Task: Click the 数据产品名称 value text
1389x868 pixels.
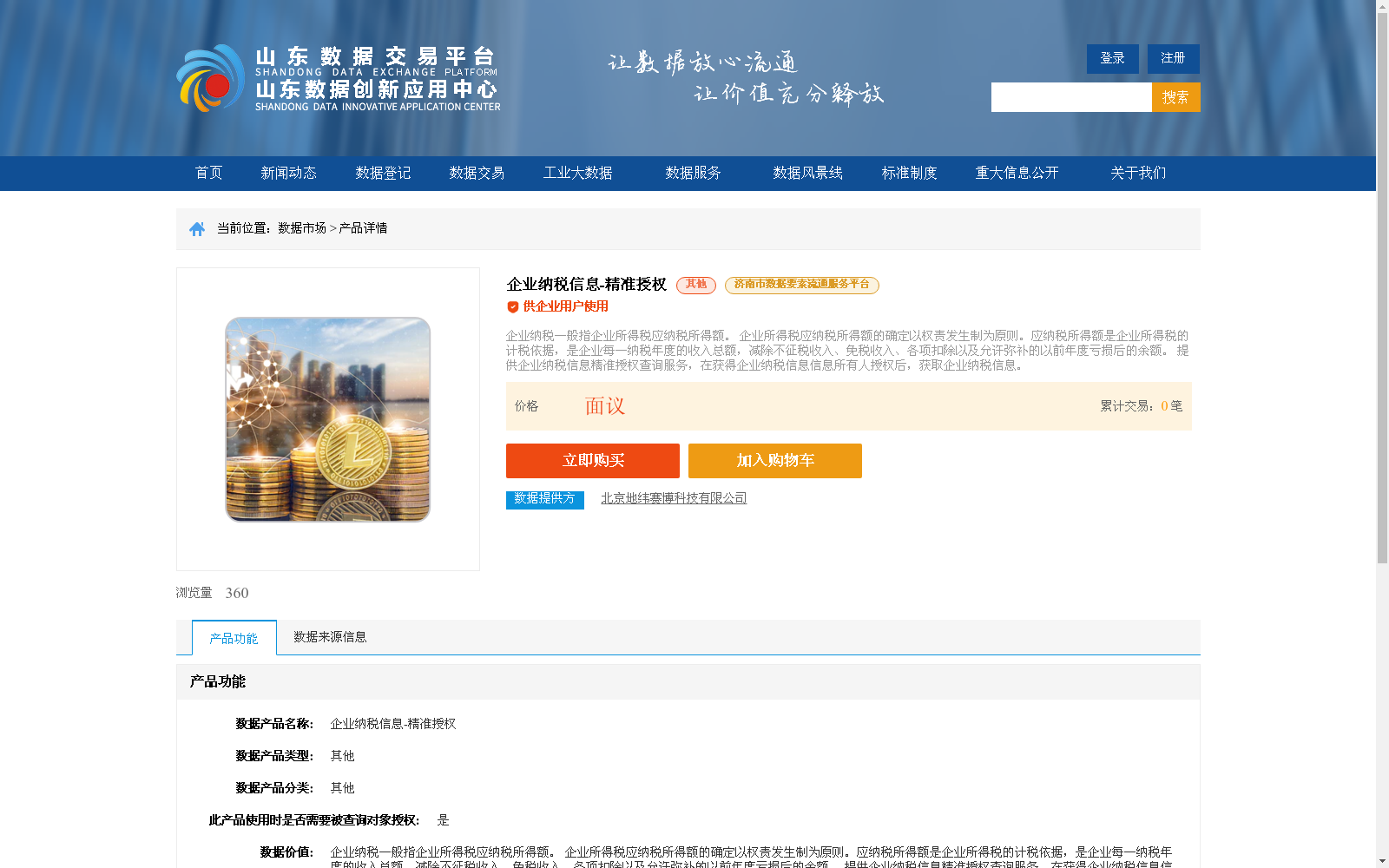Action: click(x=393, y=724)
